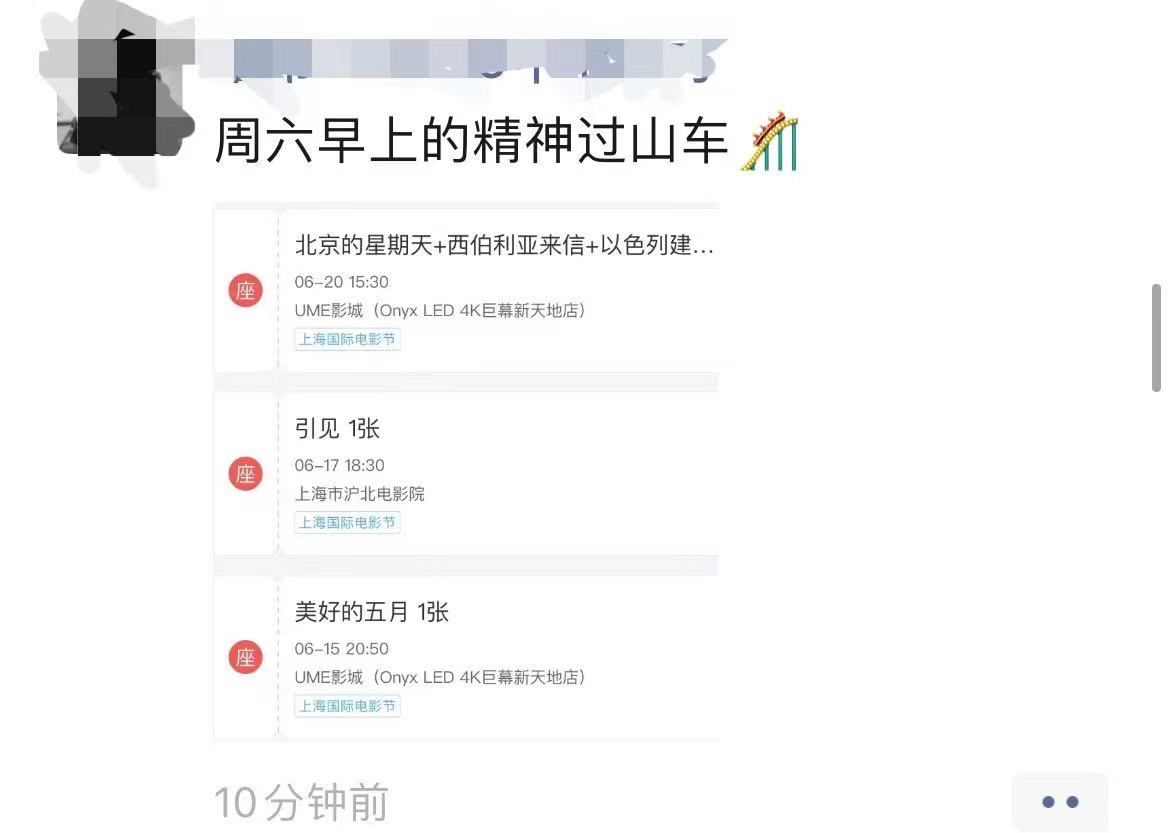Click UME影城 venue under first ticket
The image size is (1170, 833).
point(440,310)
